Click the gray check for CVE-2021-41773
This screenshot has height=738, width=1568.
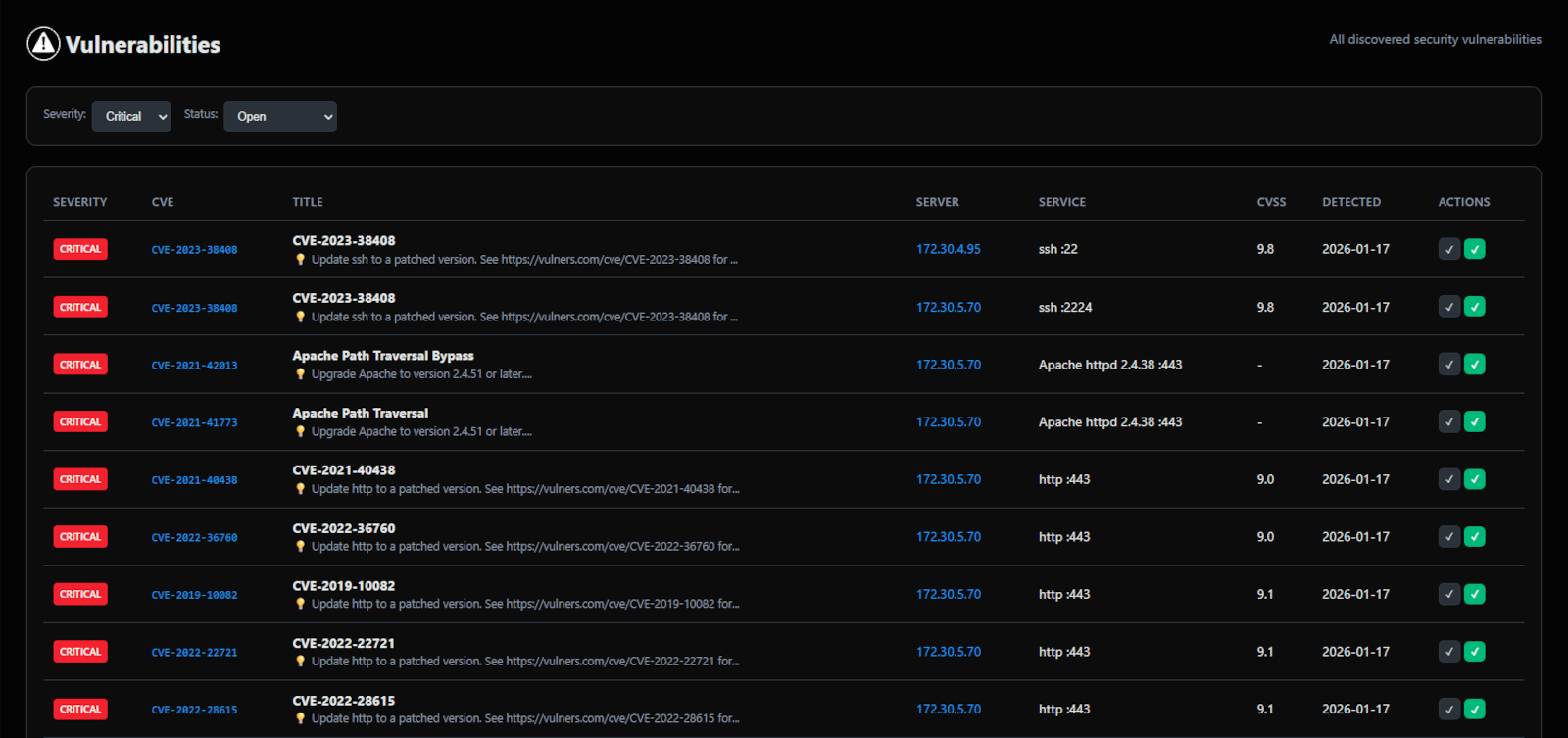1449,422
